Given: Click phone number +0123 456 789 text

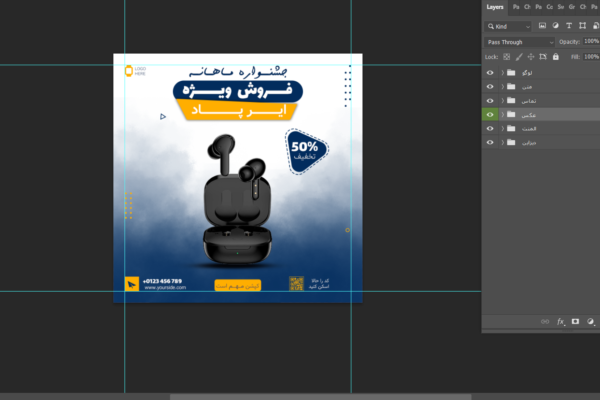Looking at the screenshot, I should tap(162, 281).
